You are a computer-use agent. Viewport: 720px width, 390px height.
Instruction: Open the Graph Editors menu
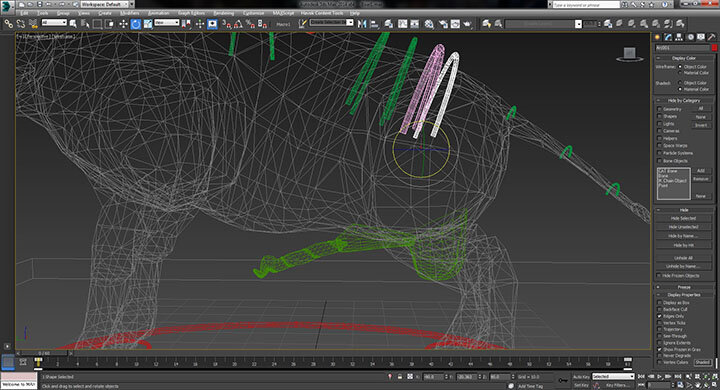(191, 13)
